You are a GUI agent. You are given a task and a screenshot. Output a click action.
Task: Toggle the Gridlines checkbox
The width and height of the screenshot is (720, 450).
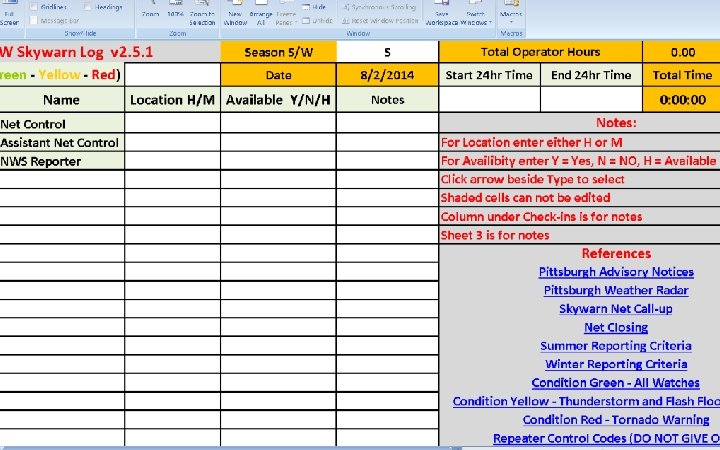34,7
